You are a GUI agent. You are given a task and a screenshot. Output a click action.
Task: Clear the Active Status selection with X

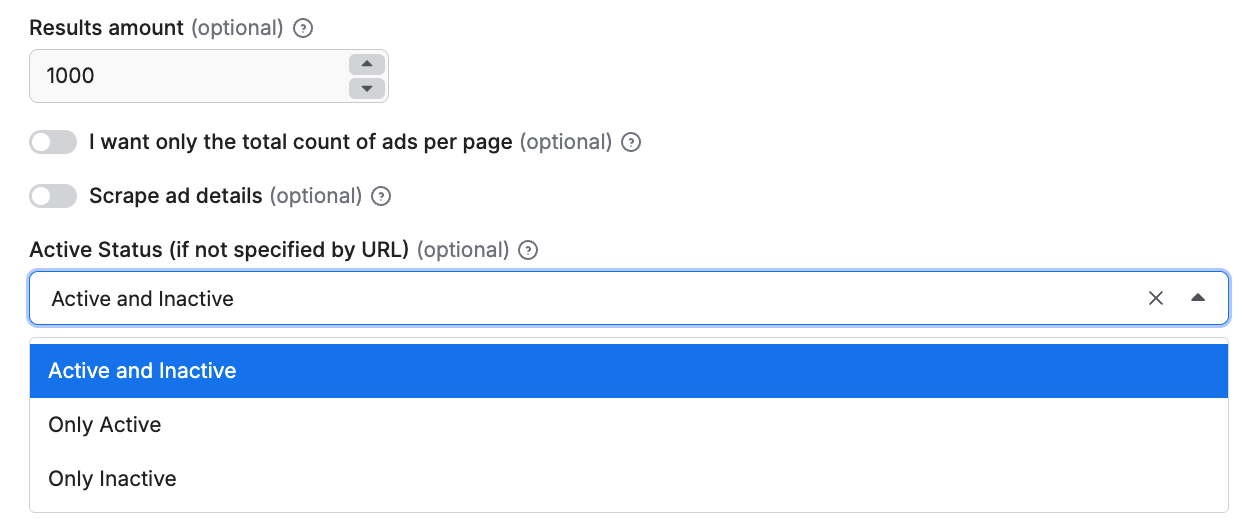[1156, 298]
